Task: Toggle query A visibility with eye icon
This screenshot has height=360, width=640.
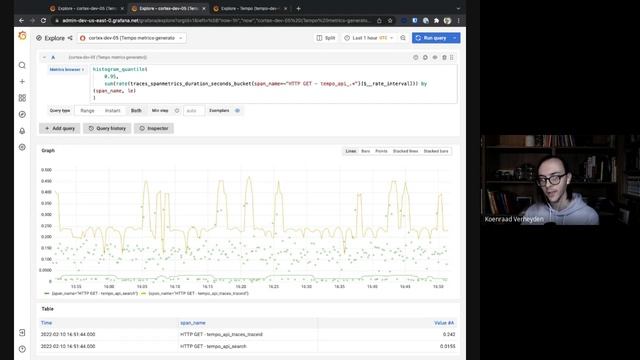Action: [435, 58]
